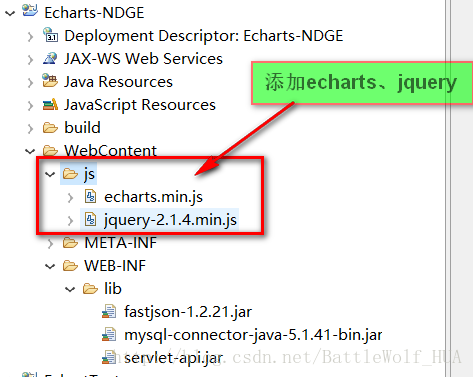
Task: Select the lib folder label
Action: click(113, 289)
